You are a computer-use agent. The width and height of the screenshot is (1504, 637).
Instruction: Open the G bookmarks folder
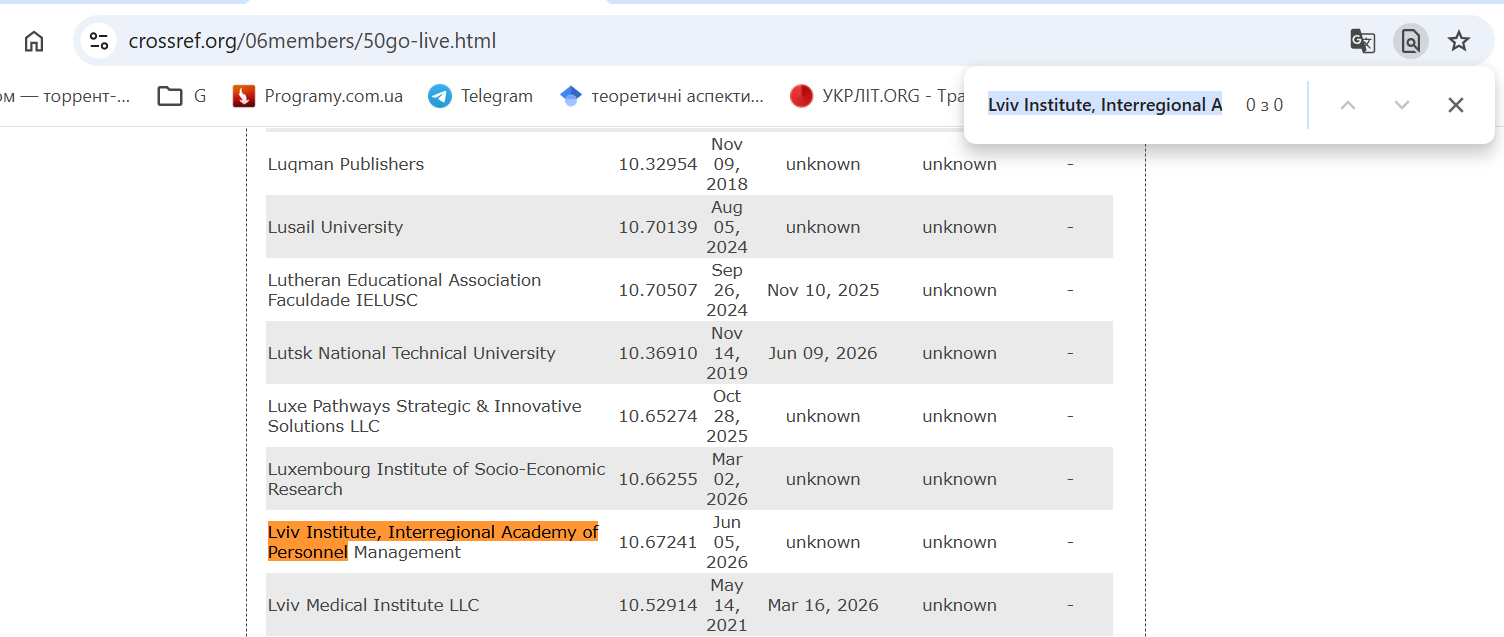(183, 96)
